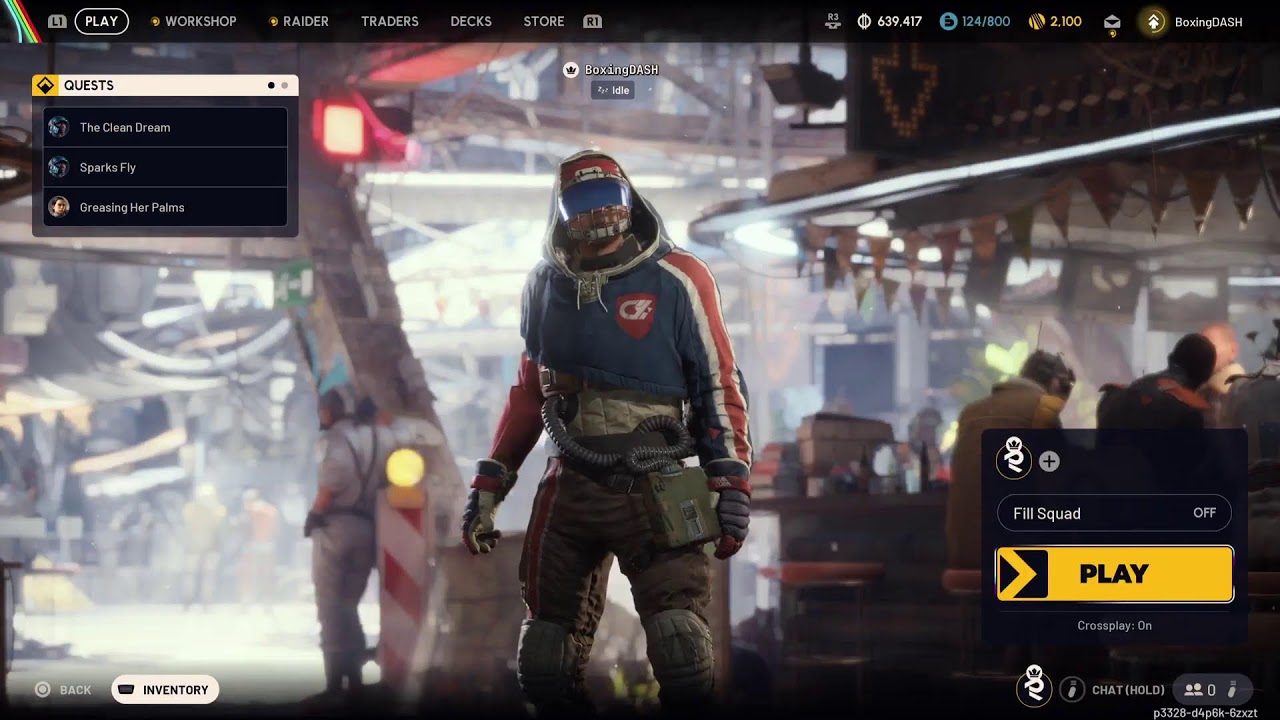
Task: Toggle Fill Squad on
Action: tap(1114, 513)
